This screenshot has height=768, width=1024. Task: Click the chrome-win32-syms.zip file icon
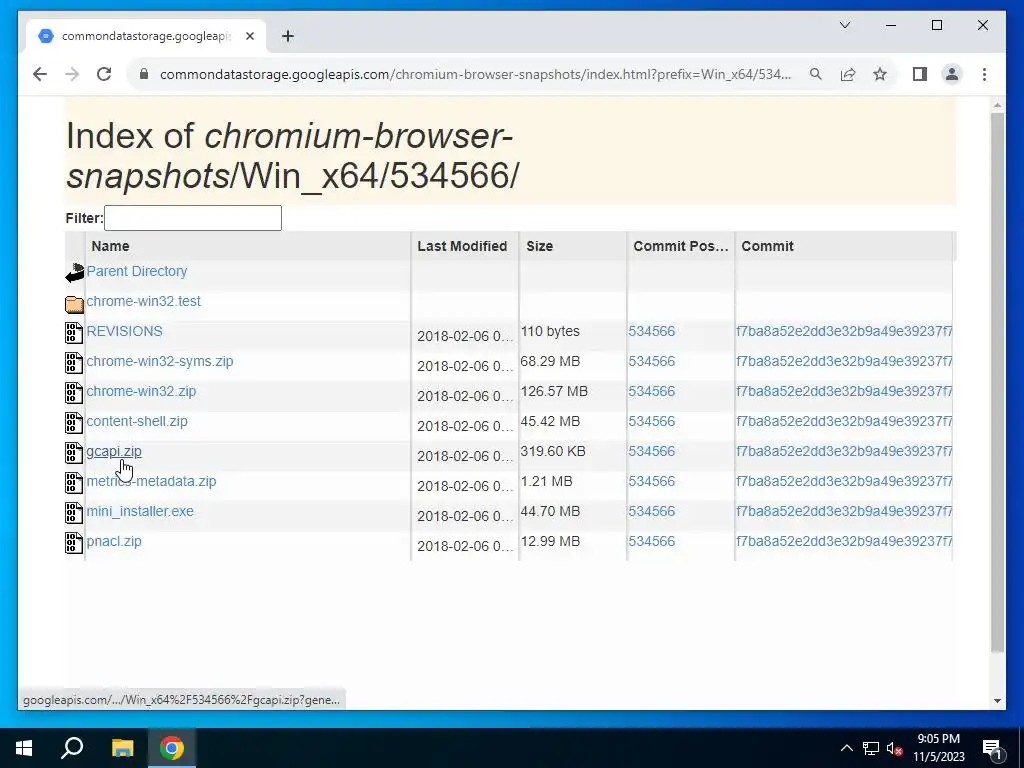tap(74, 362)
